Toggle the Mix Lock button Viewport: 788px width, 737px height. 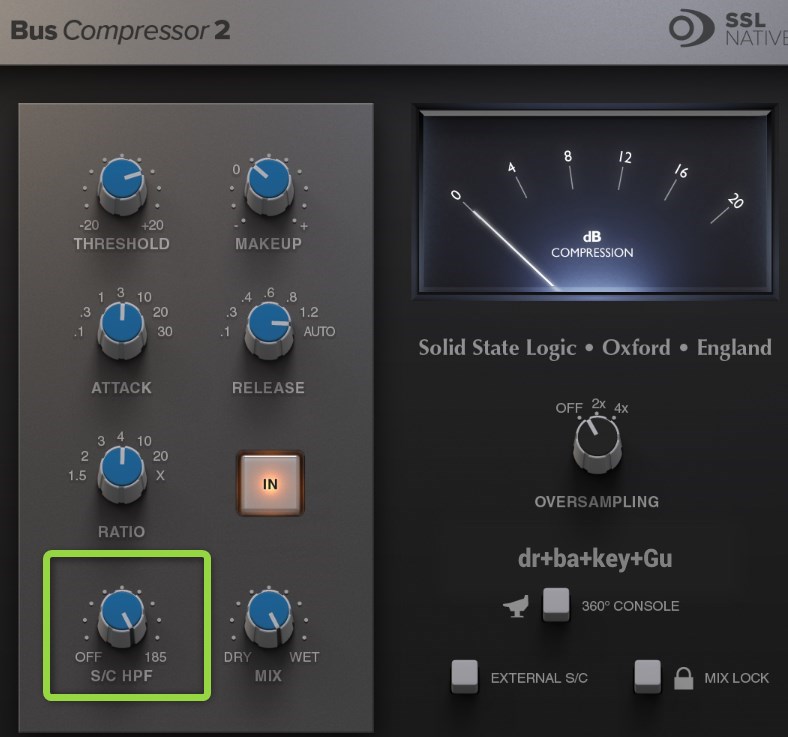pos(649,677)
